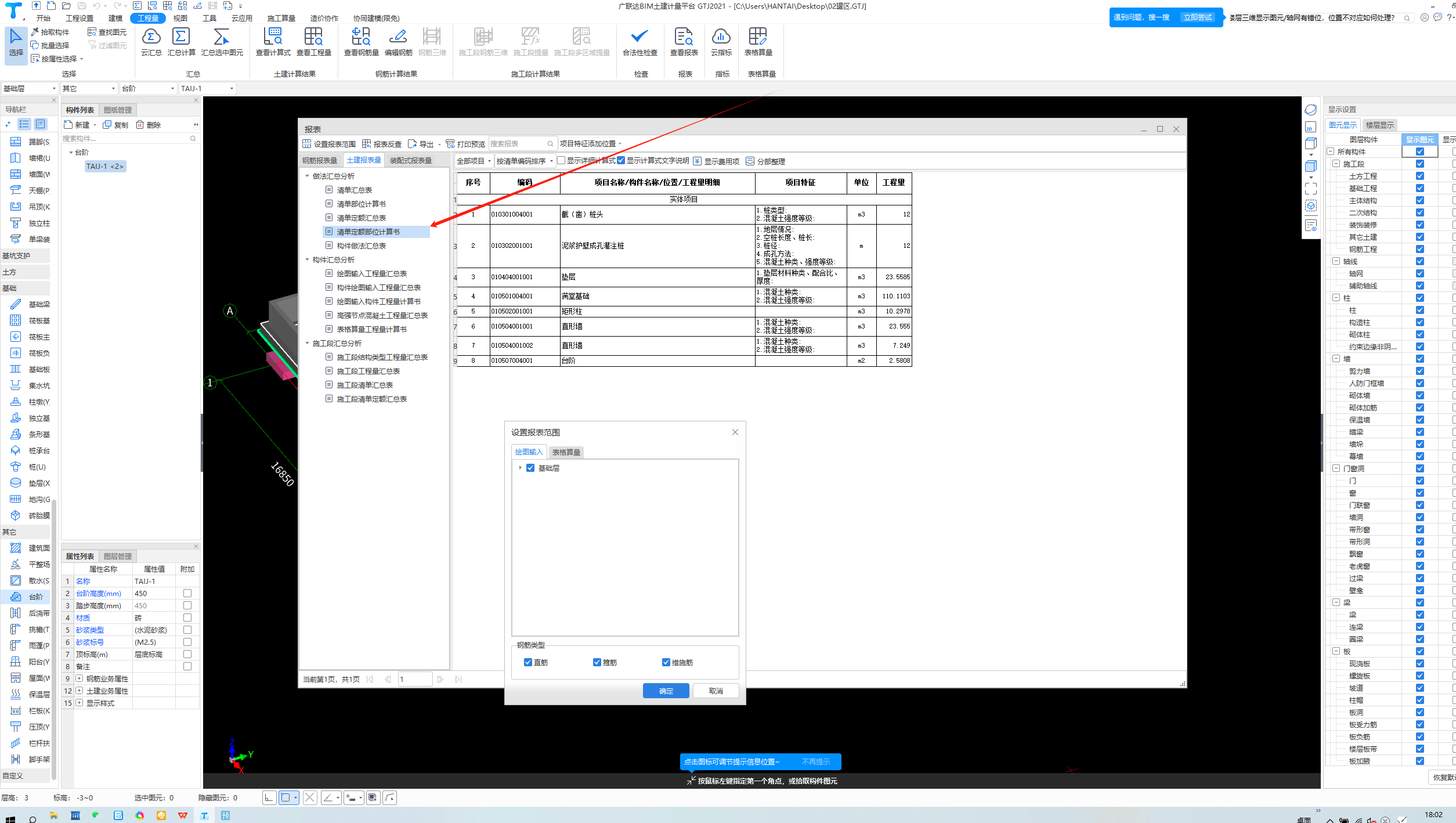Image resolution: width=1456 pixels, height=823 pixels.
Task: Click the 编辑钢筋 icon
Action: point(398,37)
